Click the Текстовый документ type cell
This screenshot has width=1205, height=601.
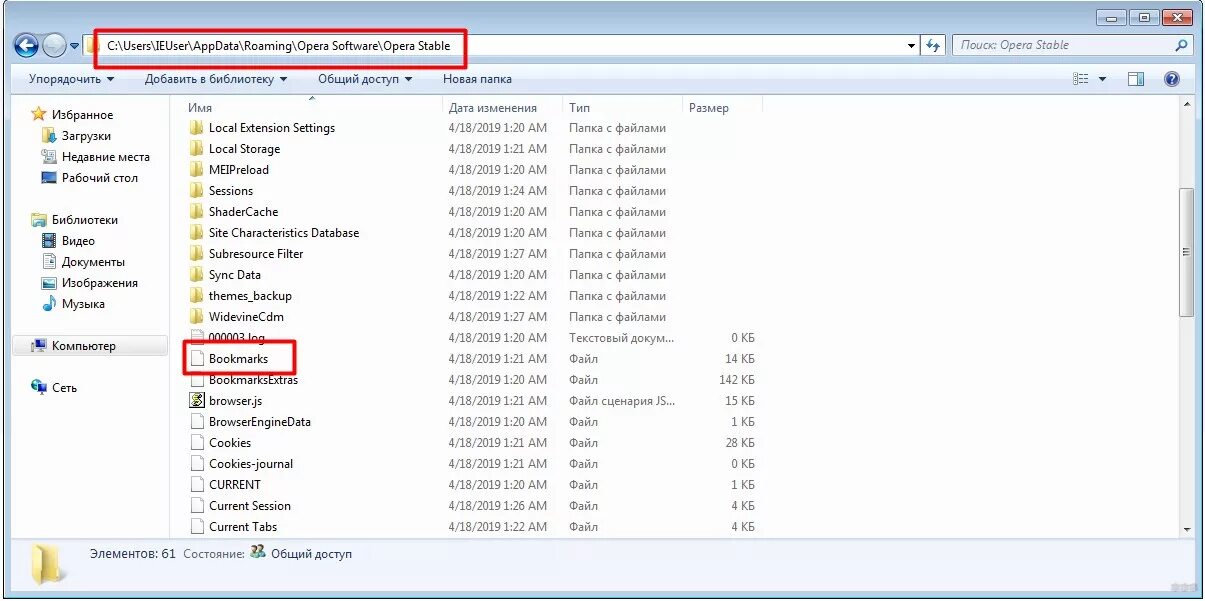619,338
